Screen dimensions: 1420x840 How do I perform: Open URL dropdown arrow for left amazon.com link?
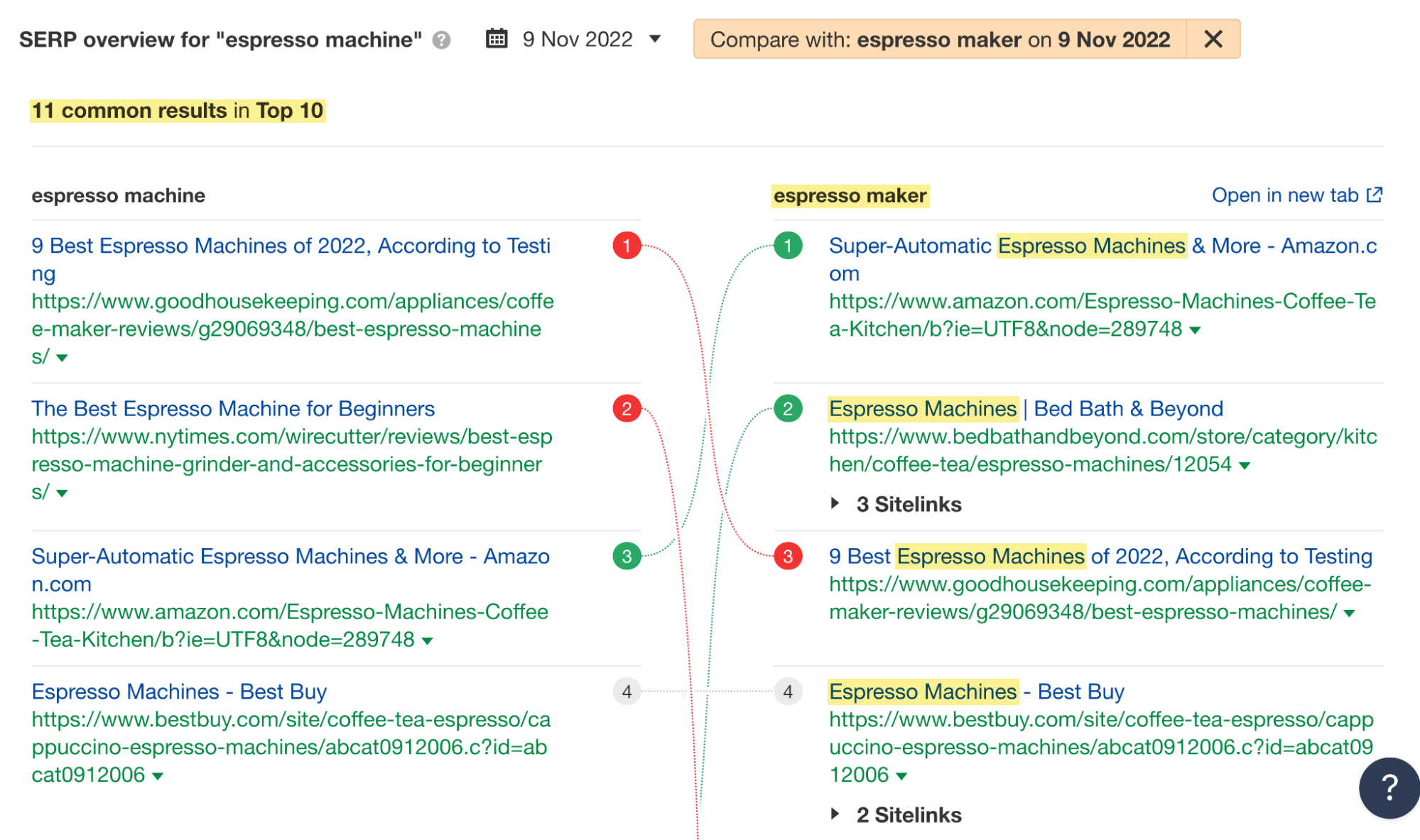pos(427,640)
